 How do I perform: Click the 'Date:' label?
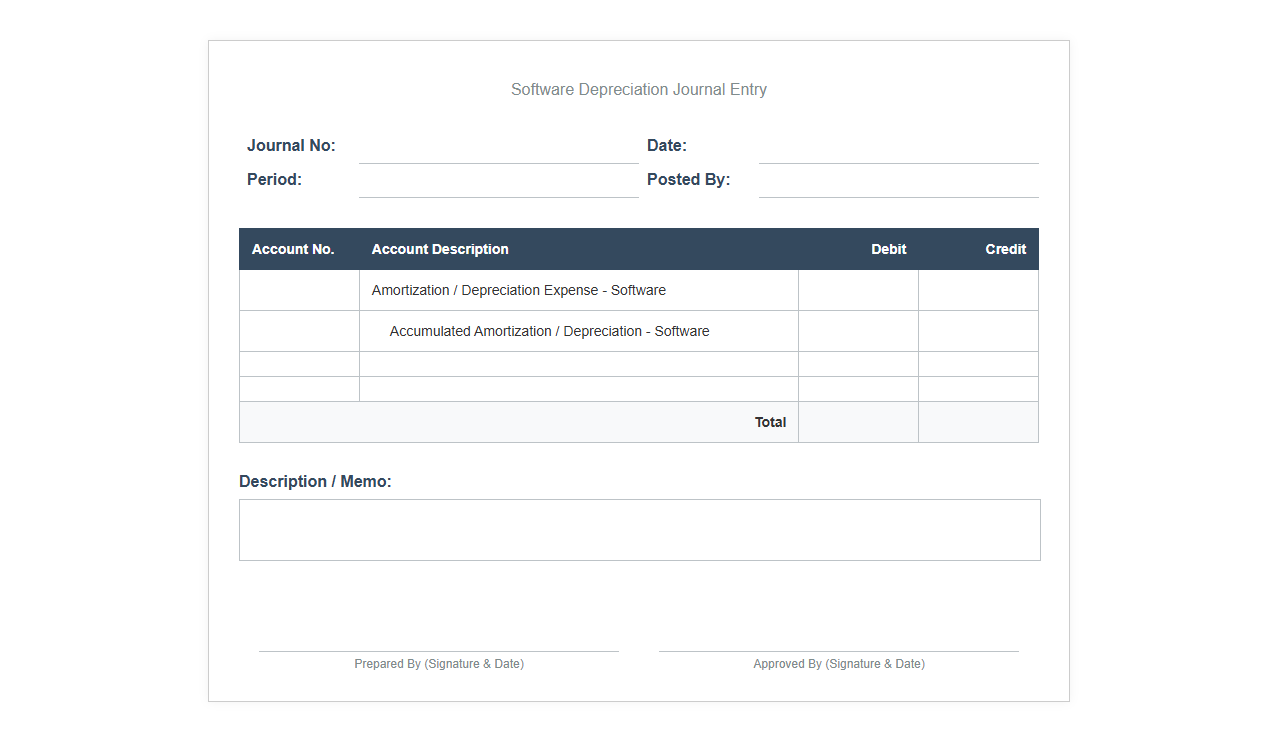coord(667,145)
